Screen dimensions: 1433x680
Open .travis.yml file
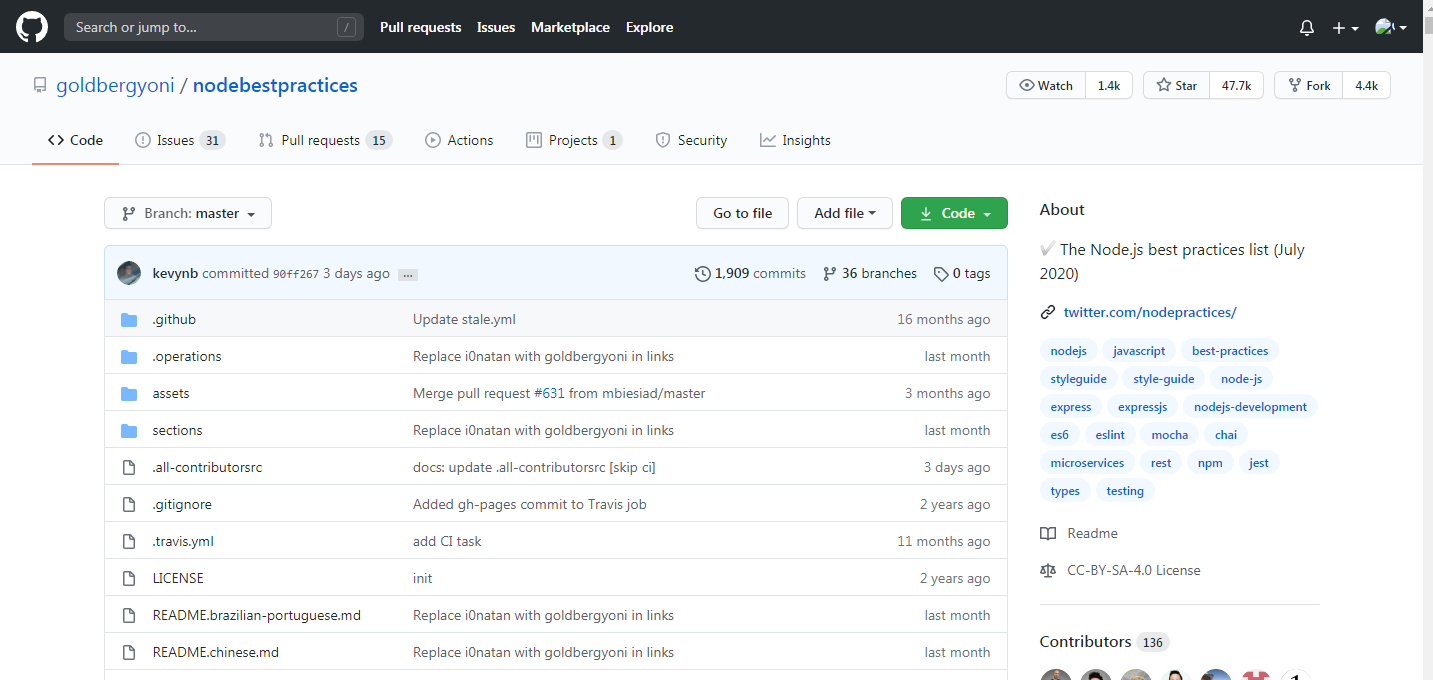183,541
